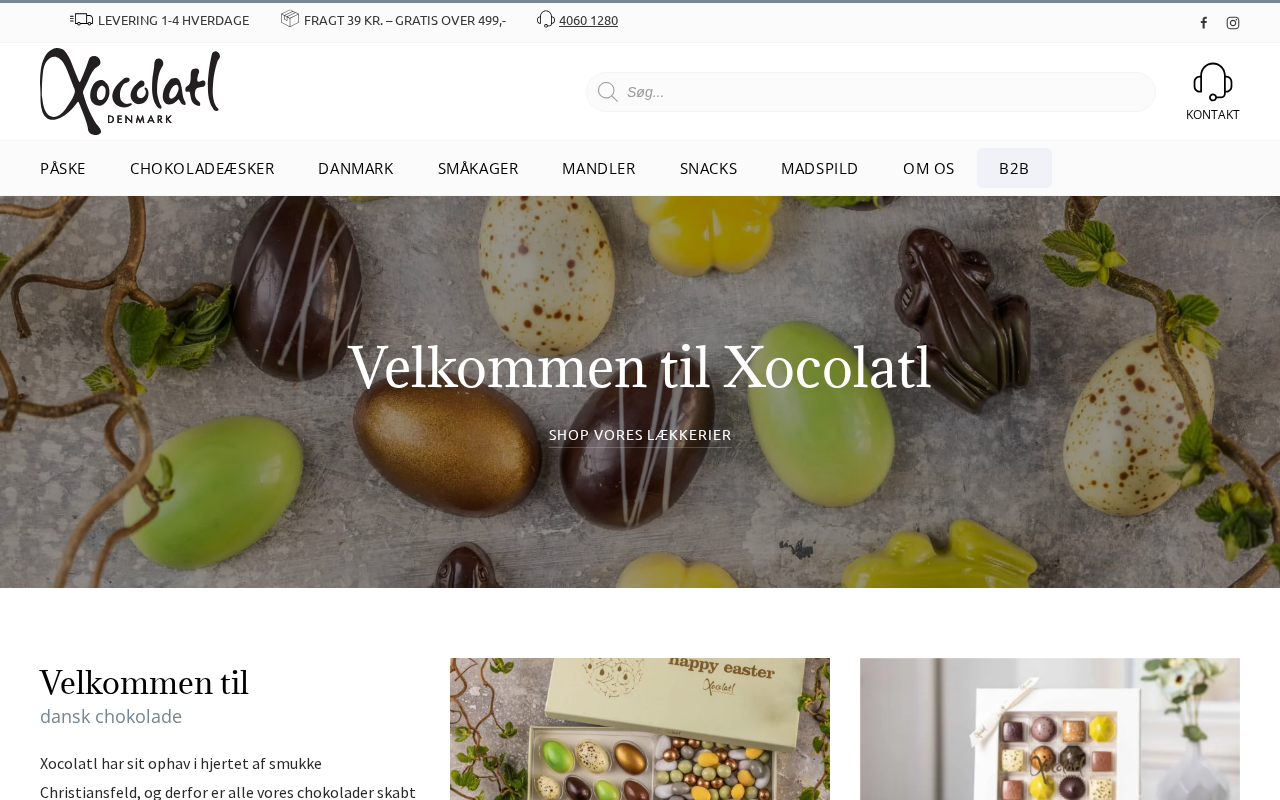Click the search magnifier icon

(x=607, y=92)
